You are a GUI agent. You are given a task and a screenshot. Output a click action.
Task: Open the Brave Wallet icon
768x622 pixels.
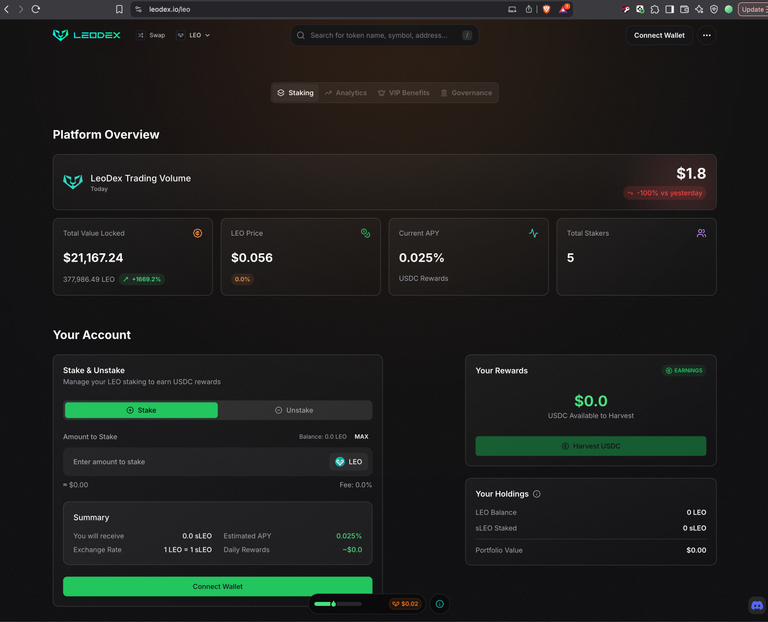[x=685, y=9]
